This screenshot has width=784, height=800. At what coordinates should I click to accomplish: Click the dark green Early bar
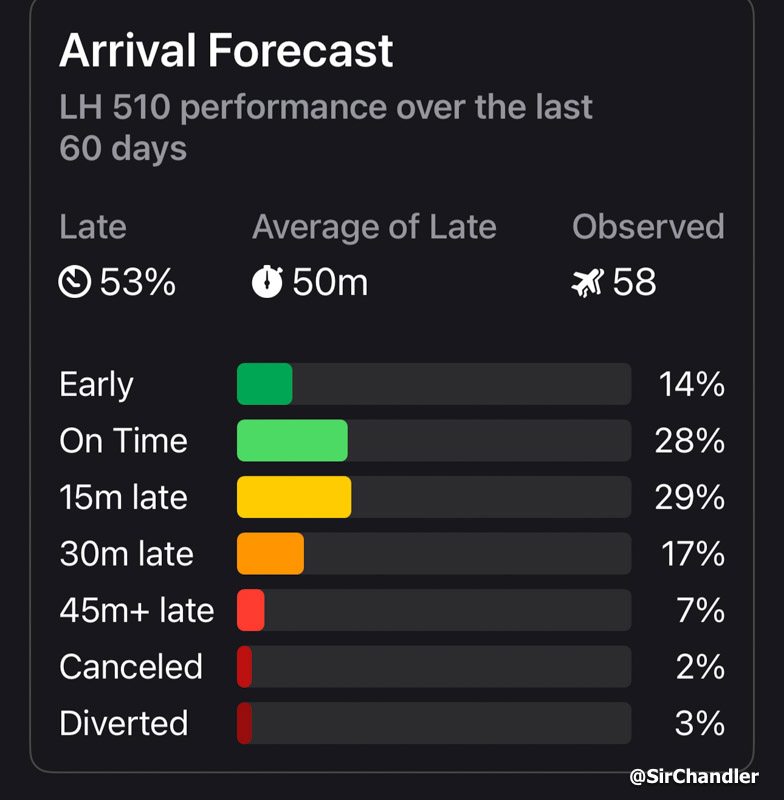tap(265, 384)
